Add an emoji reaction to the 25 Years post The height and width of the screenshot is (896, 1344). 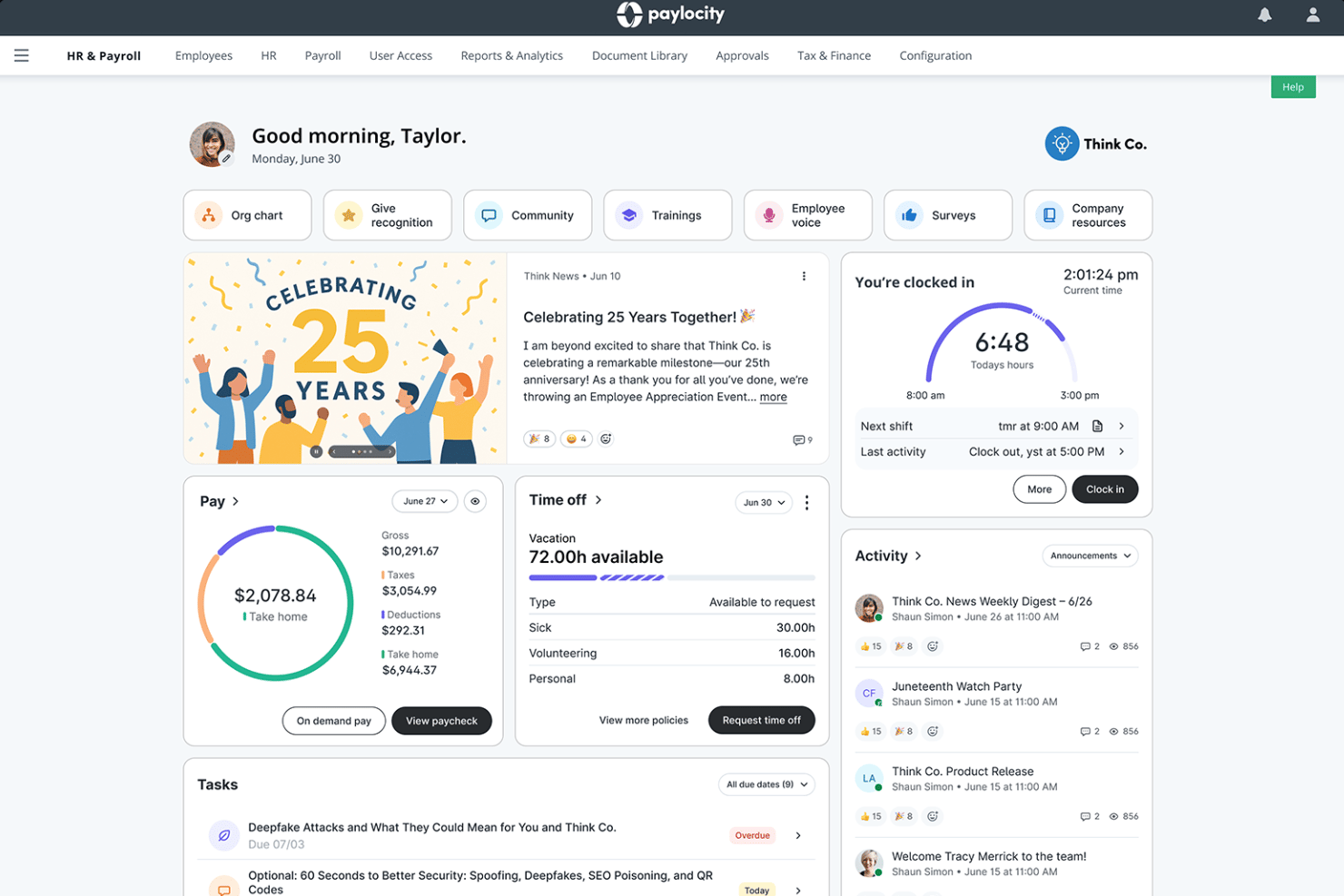pos(606,438)
